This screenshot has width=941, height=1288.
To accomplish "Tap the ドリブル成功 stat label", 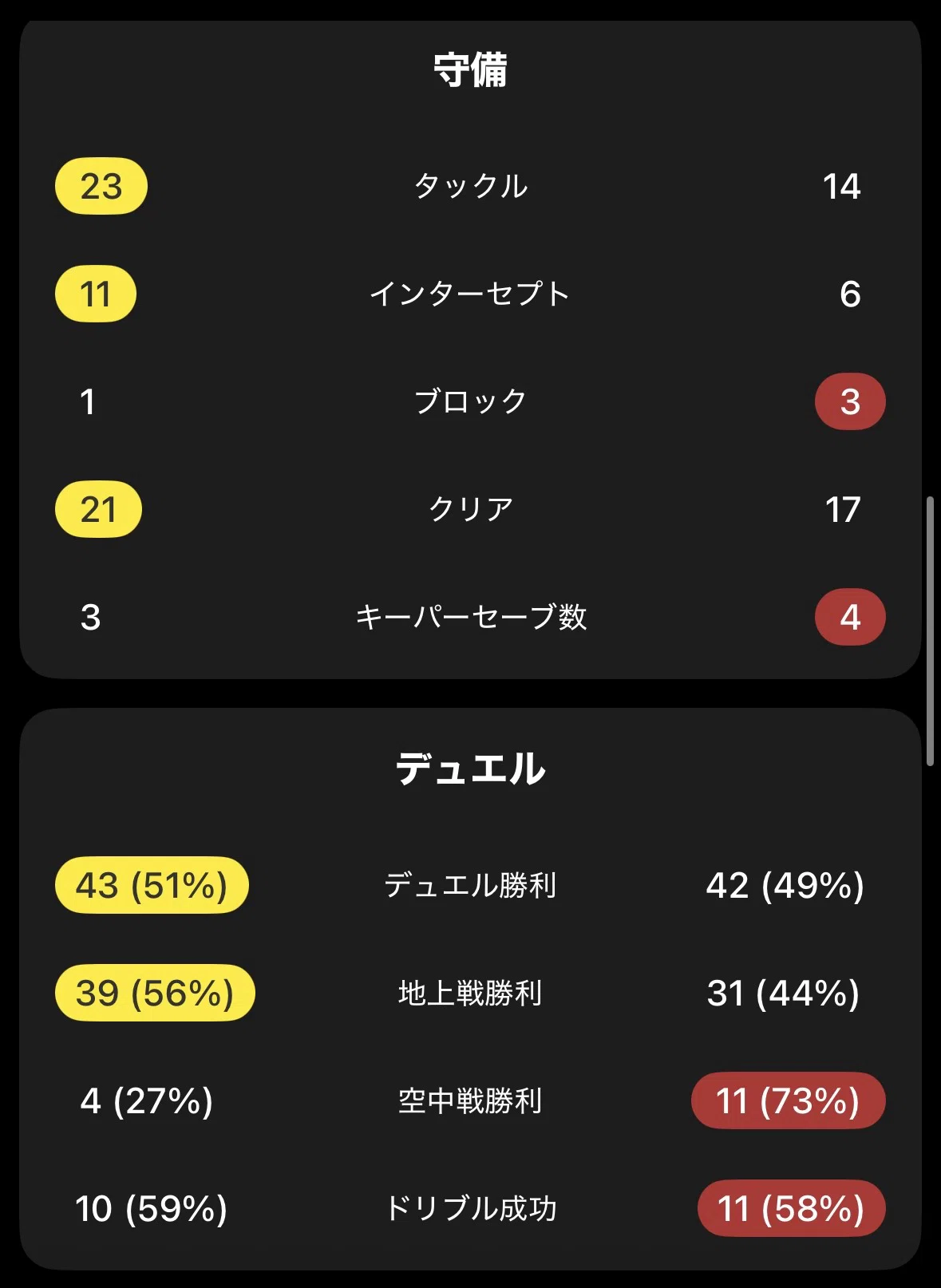I will point(471,1208).
